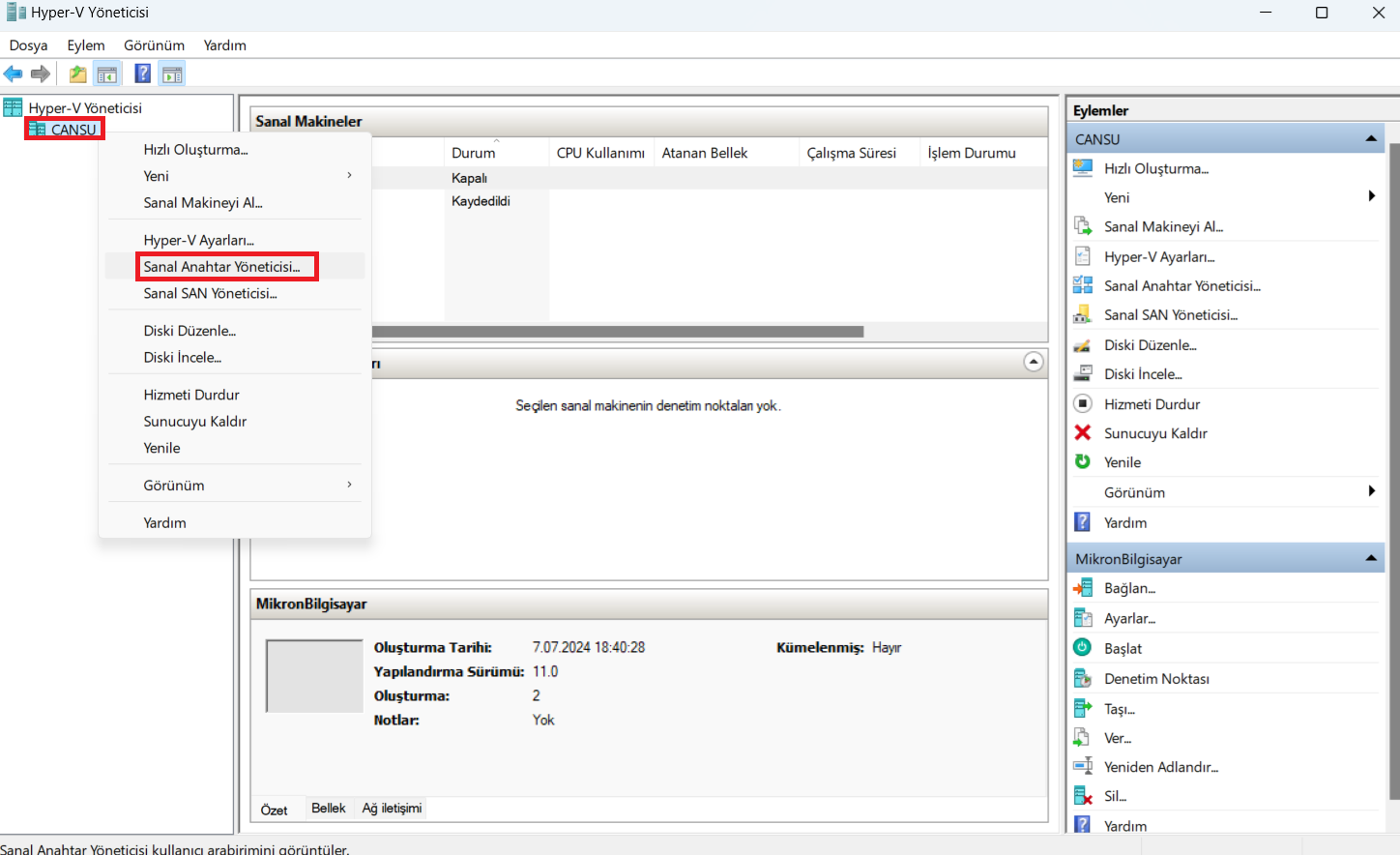Click the Show/Hide Console Tree toolbar icon
This screenshot has height=855, width=1400.
[x=107, y=74]
